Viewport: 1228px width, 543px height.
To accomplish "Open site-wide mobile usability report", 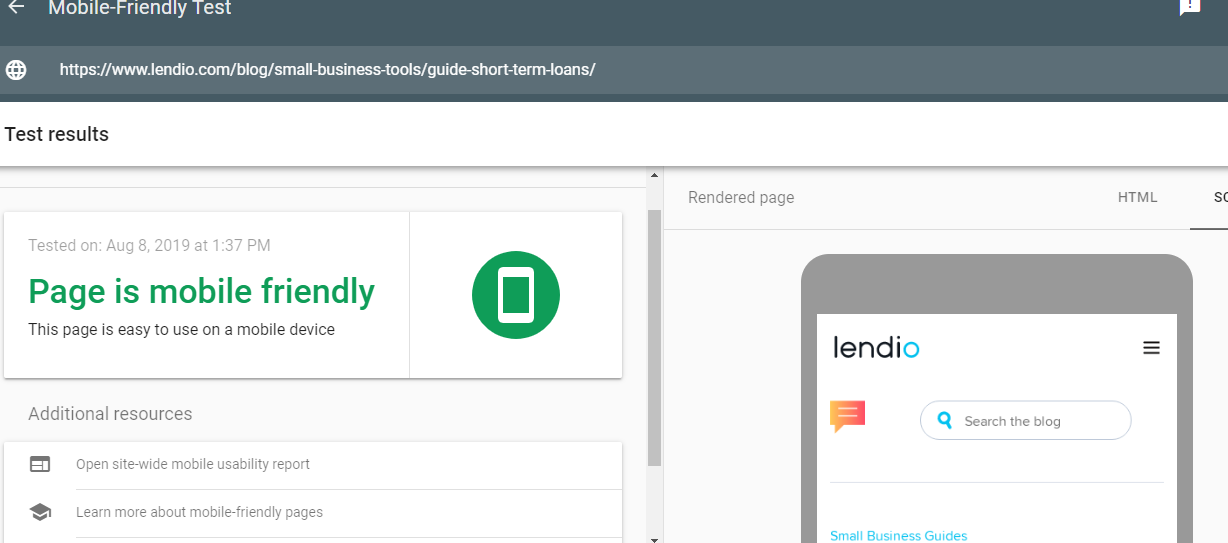I will point(193,464).
